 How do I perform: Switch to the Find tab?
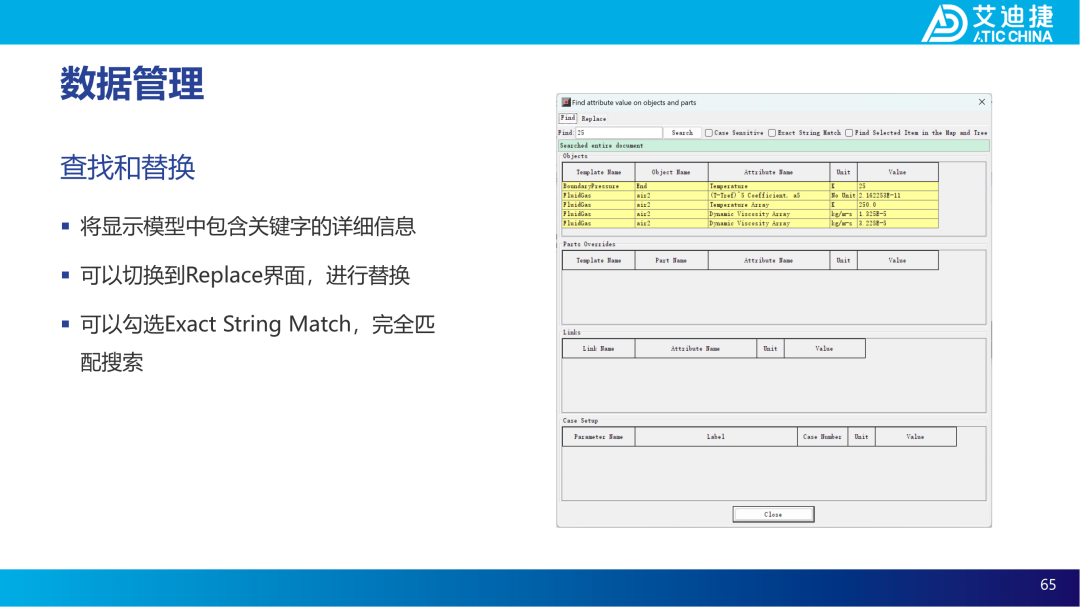(x=568, y=119)
